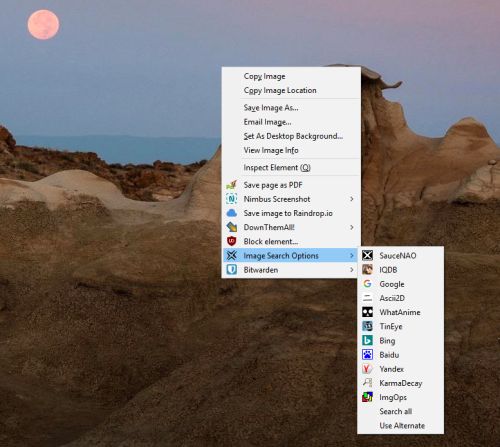Click the Baidu paw icon
The height and width of the screenshot is (447, 500).
coord(367,354)
